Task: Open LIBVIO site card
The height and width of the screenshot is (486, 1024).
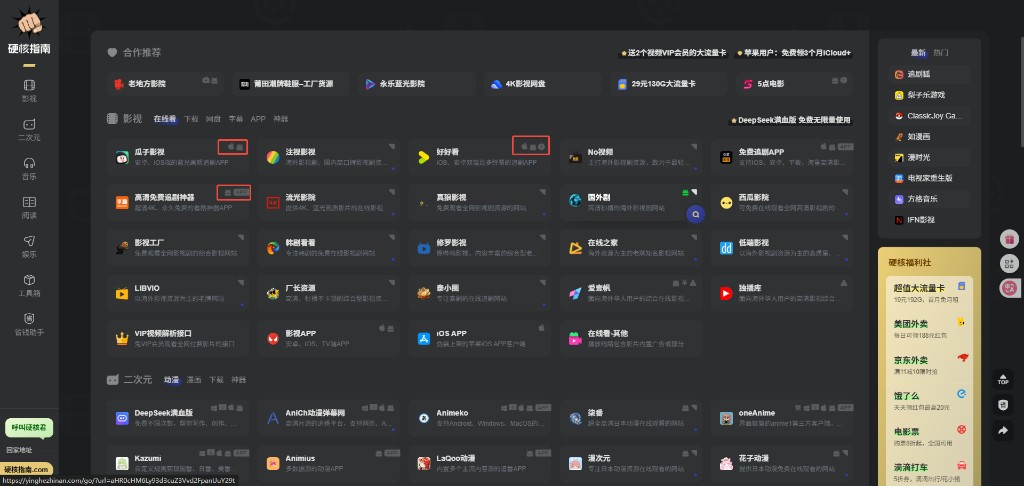Action: [x=178, y=293]
